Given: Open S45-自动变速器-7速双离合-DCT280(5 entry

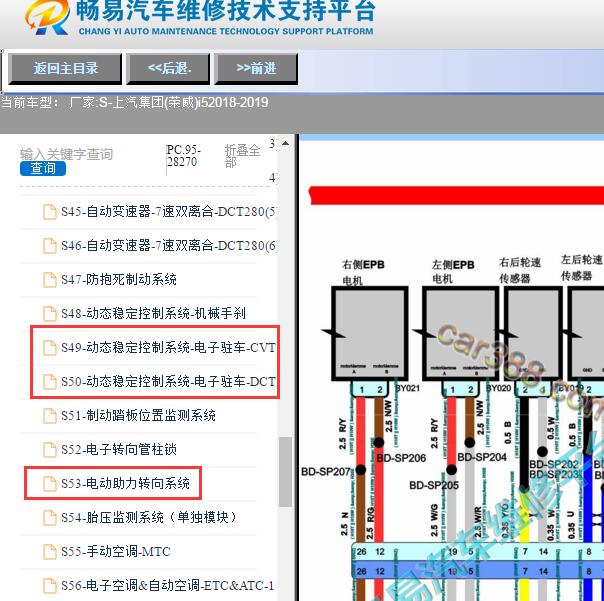Looking at the screenshot, I should click(168, 212).
